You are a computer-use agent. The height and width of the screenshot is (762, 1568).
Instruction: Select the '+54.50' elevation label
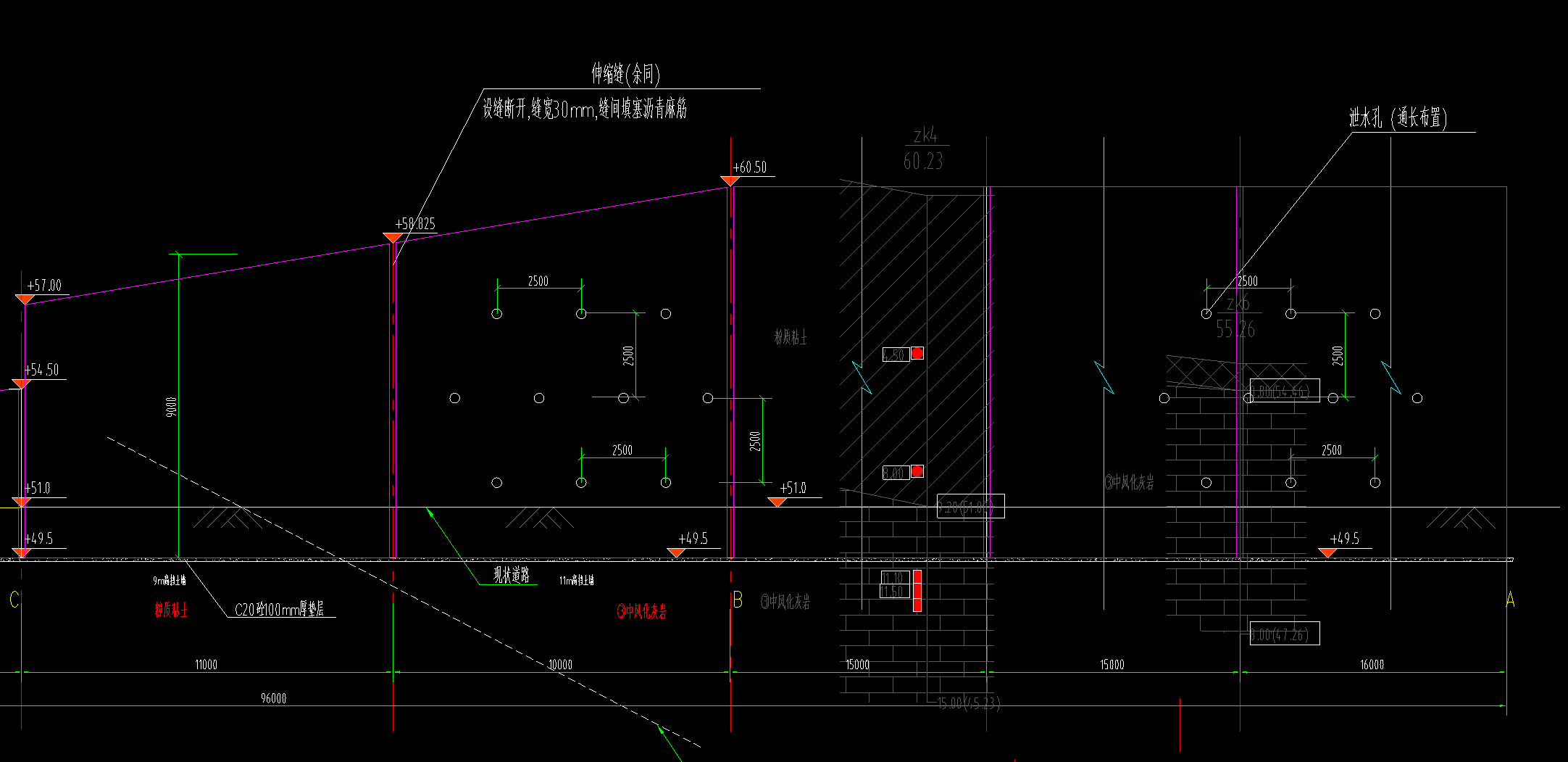[x=41, y=370]
